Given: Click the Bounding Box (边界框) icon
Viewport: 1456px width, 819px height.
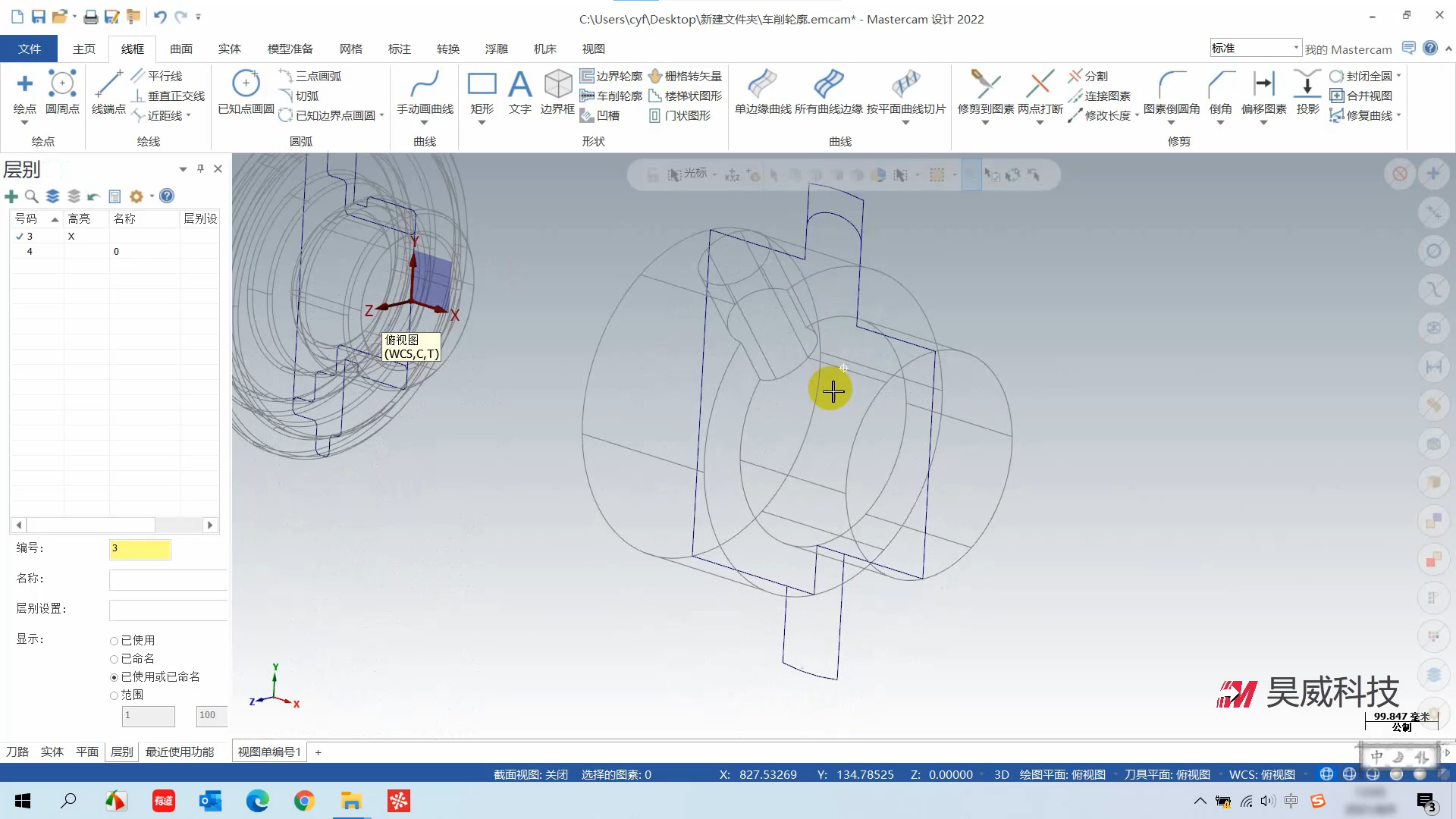Looking at the screenshot, I should 557,84.
